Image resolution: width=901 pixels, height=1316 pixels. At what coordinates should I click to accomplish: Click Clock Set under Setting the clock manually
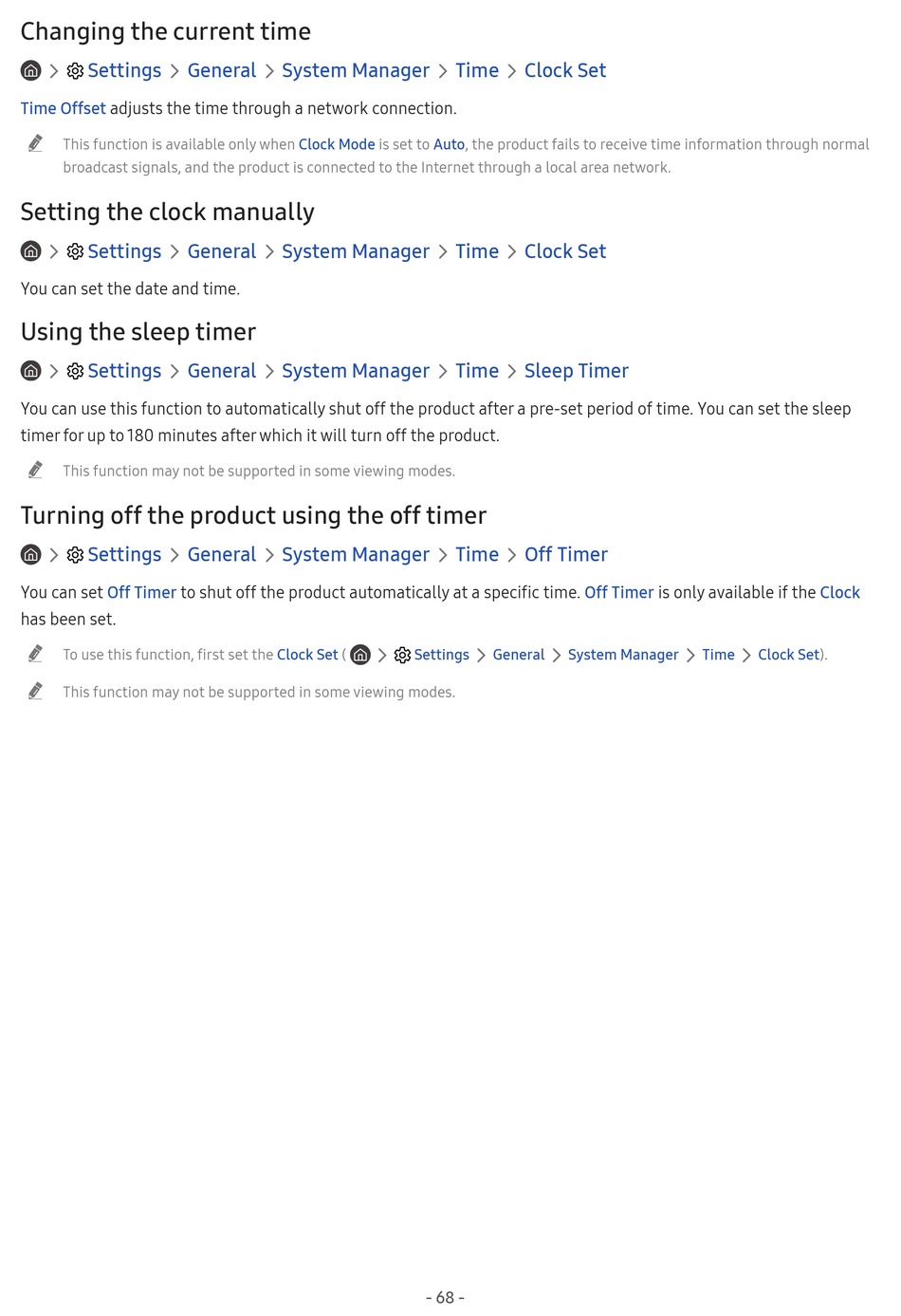(x=565, y=252)
